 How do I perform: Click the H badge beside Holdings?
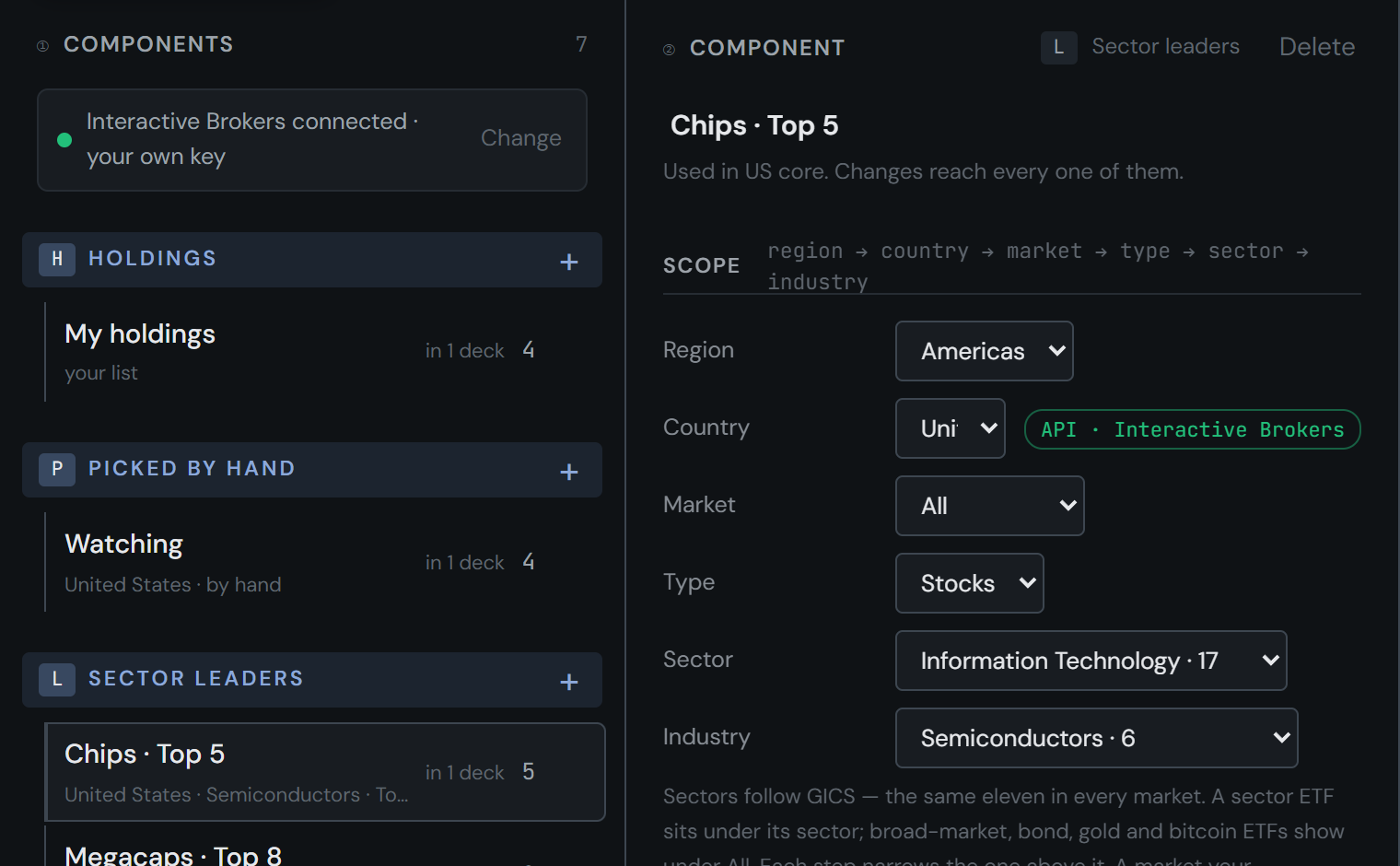tap(57, 259)
